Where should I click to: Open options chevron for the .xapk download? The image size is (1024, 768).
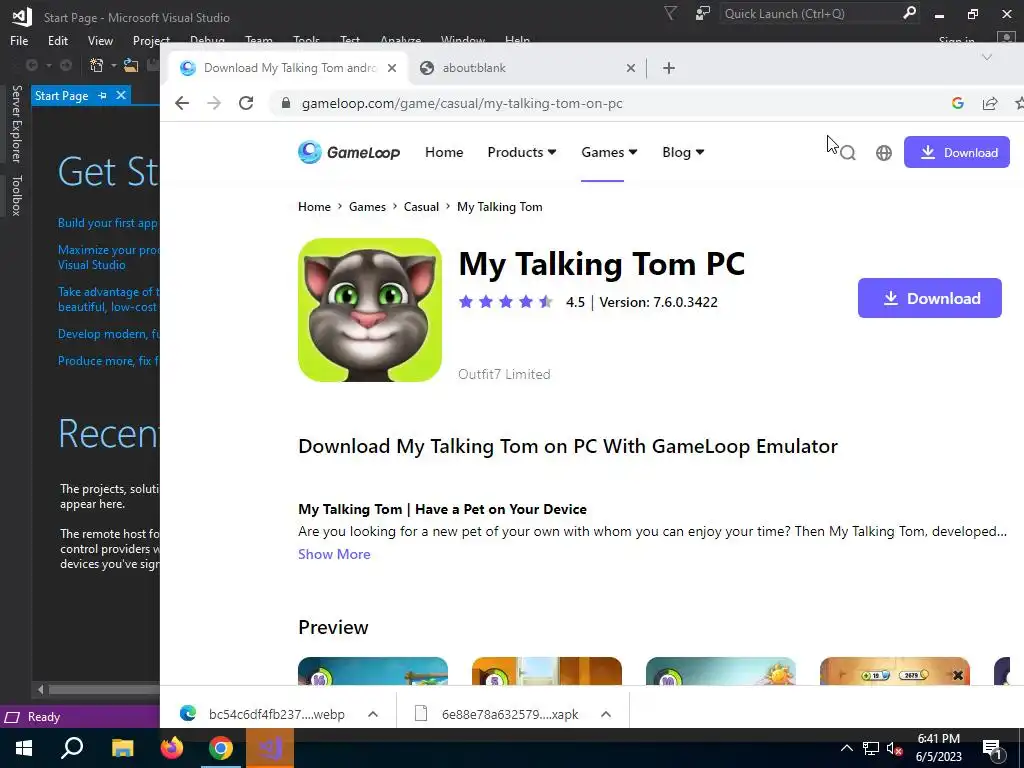pyautogui.click(x=606, y=714)
